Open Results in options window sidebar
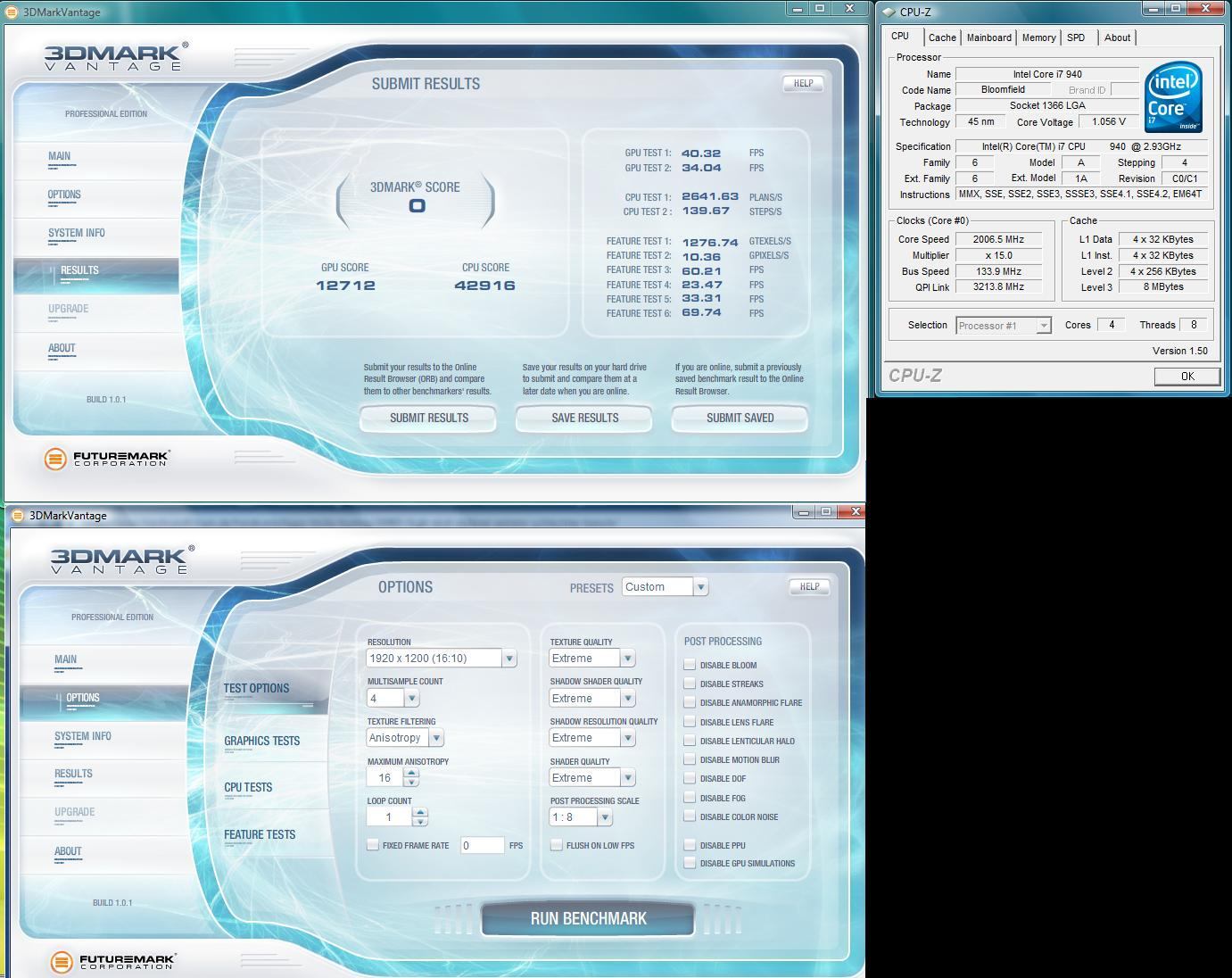 coord(73,774)
